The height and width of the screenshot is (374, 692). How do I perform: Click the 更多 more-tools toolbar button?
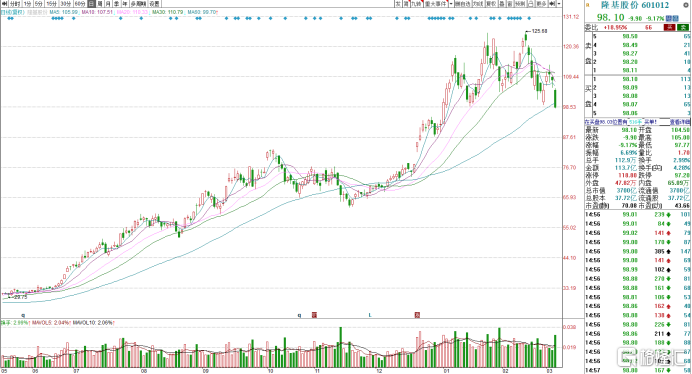pyautogui.click(x=542, y=4)
